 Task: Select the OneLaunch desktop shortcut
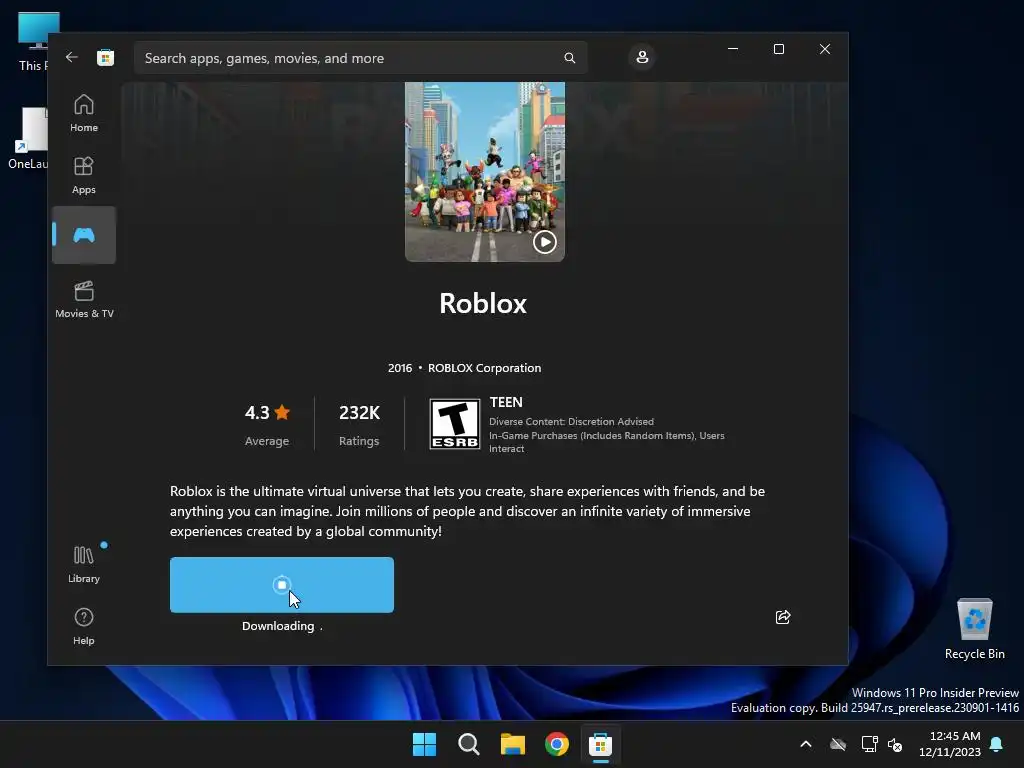pos(29,138)
